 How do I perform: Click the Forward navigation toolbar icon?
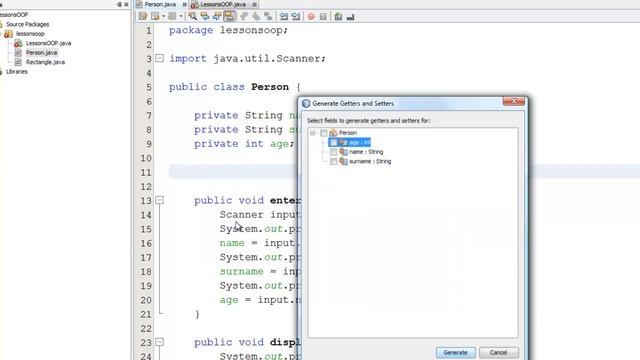(x=172, y=16)
